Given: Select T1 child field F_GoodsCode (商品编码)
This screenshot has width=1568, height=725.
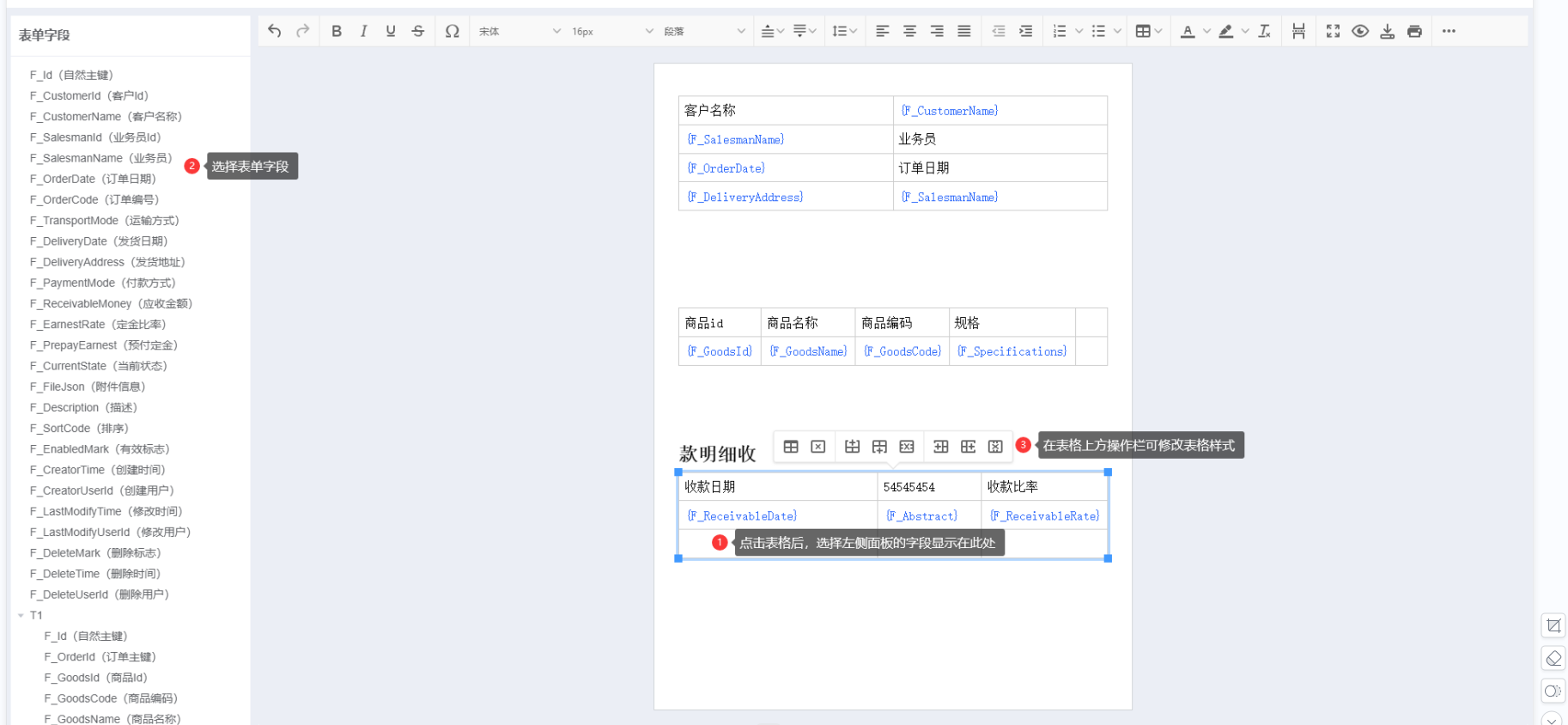Looking at the screenshot, I should point(111,698).
